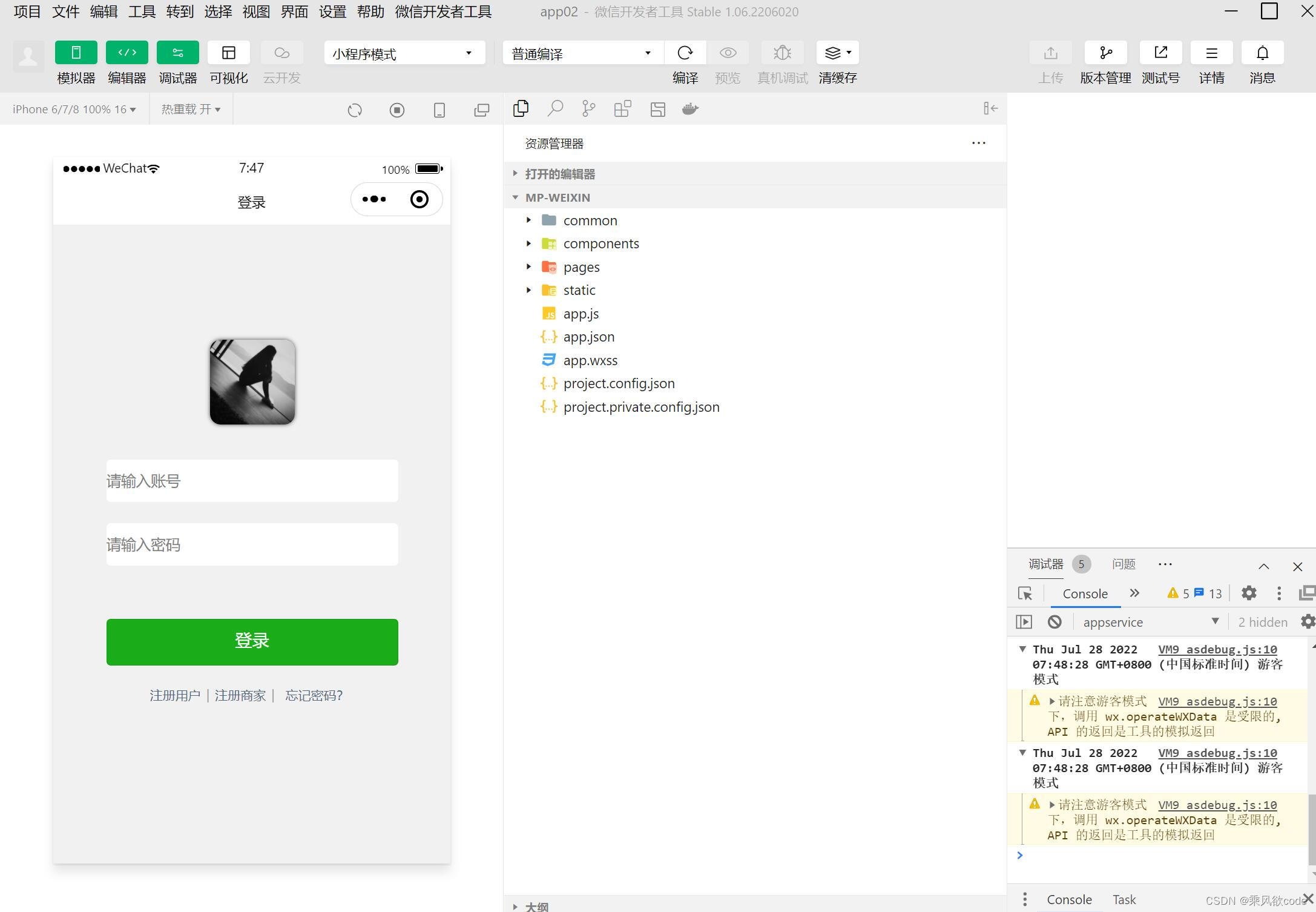Toggle the Debugger panel button

[x=177, y=53]
